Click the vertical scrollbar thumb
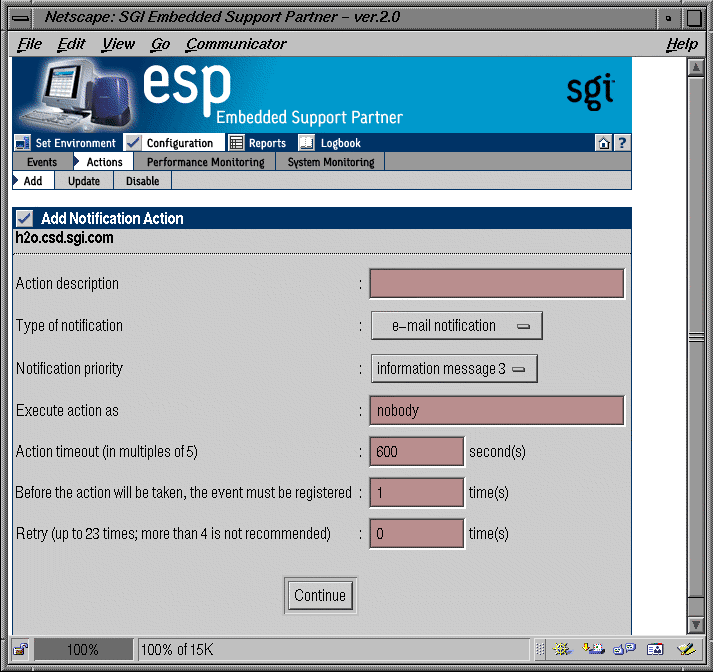713x672 pixels. (x=696, y=336)
